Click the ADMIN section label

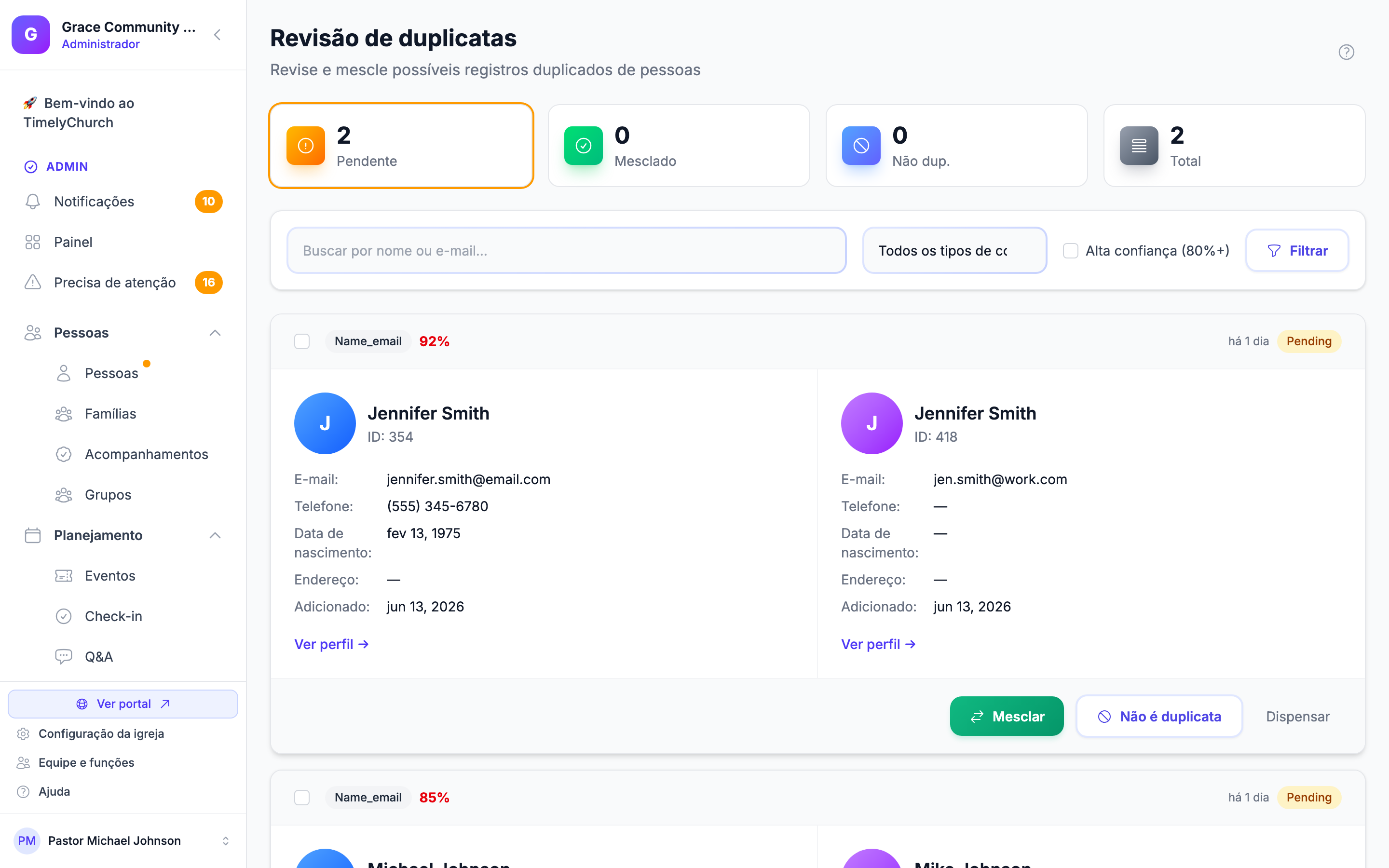67,166
